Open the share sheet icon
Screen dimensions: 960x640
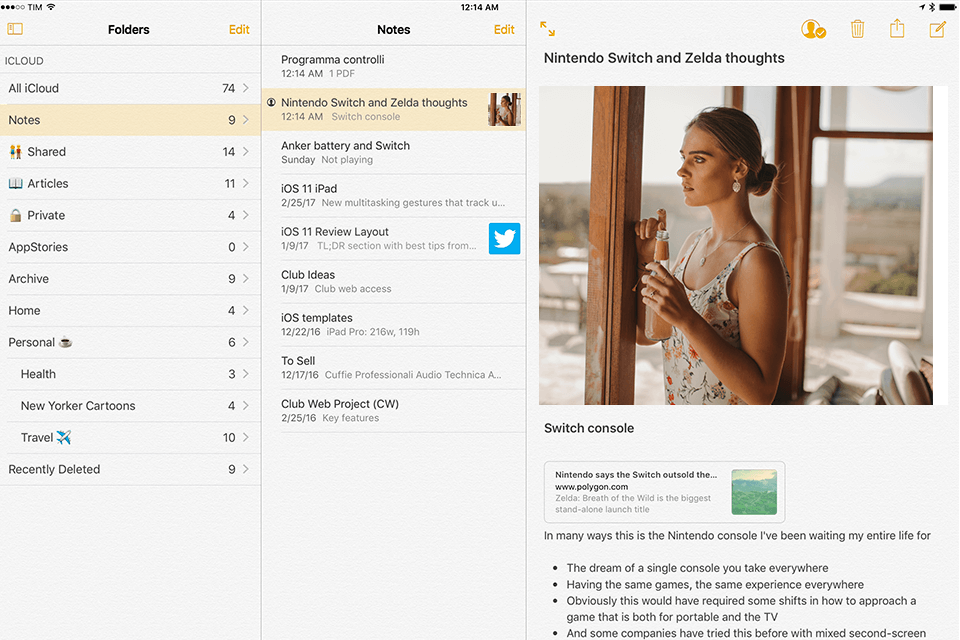click(897, 28)
